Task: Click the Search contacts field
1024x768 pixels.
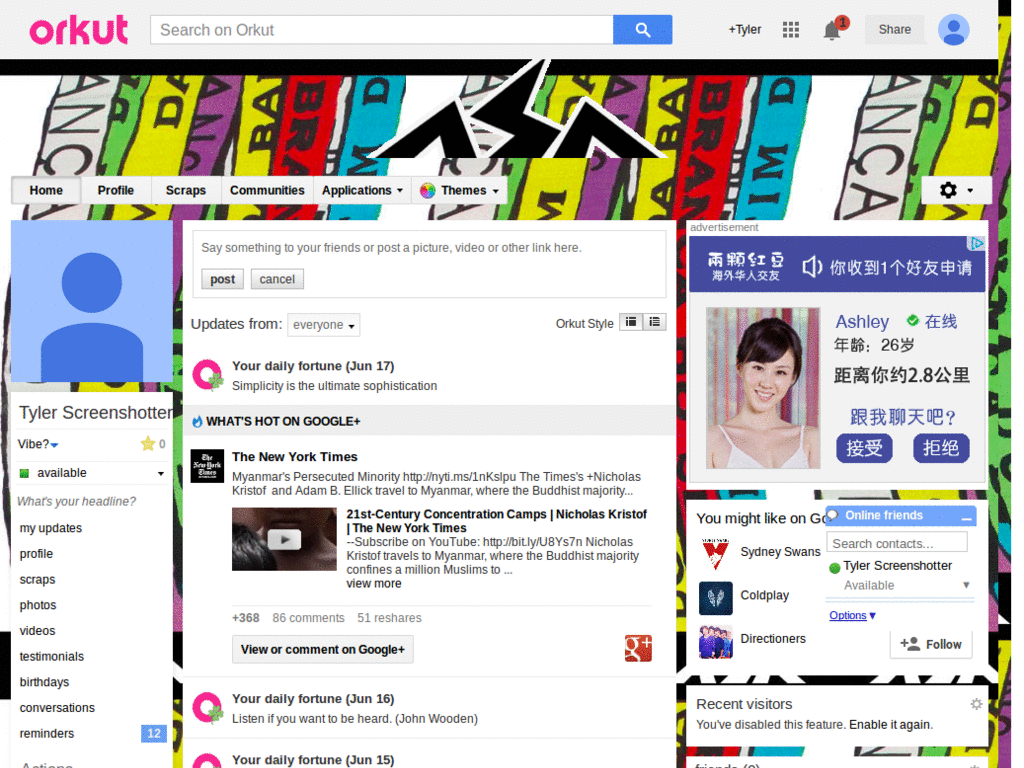Action: (x=897, y=543)
